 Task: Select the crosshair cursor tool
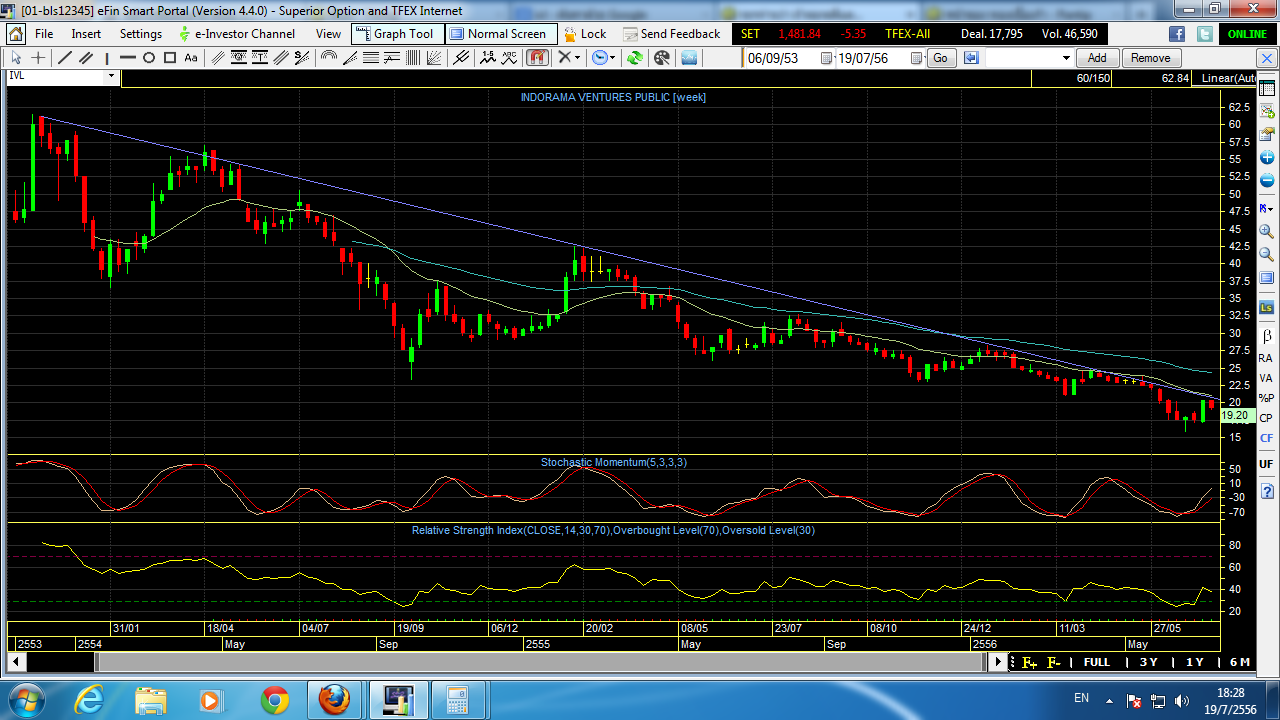point(38,58)
